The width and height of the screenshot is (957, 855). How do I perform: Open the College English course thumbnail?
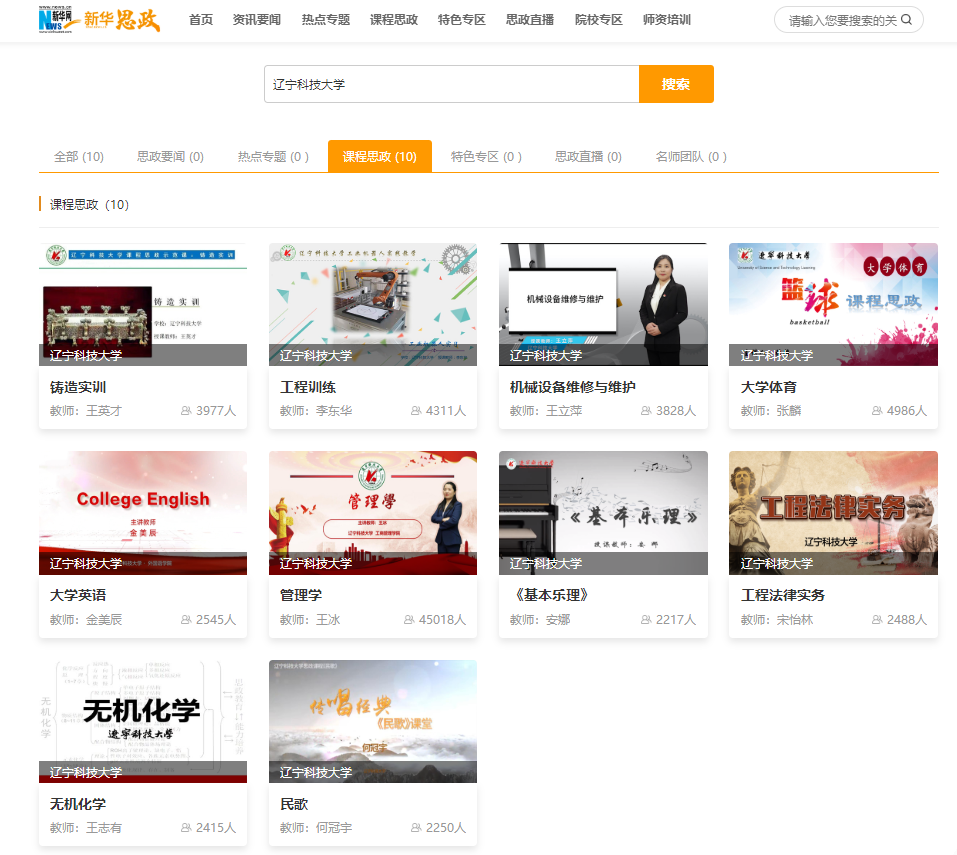pyautogui.click(x=143, y=513)
